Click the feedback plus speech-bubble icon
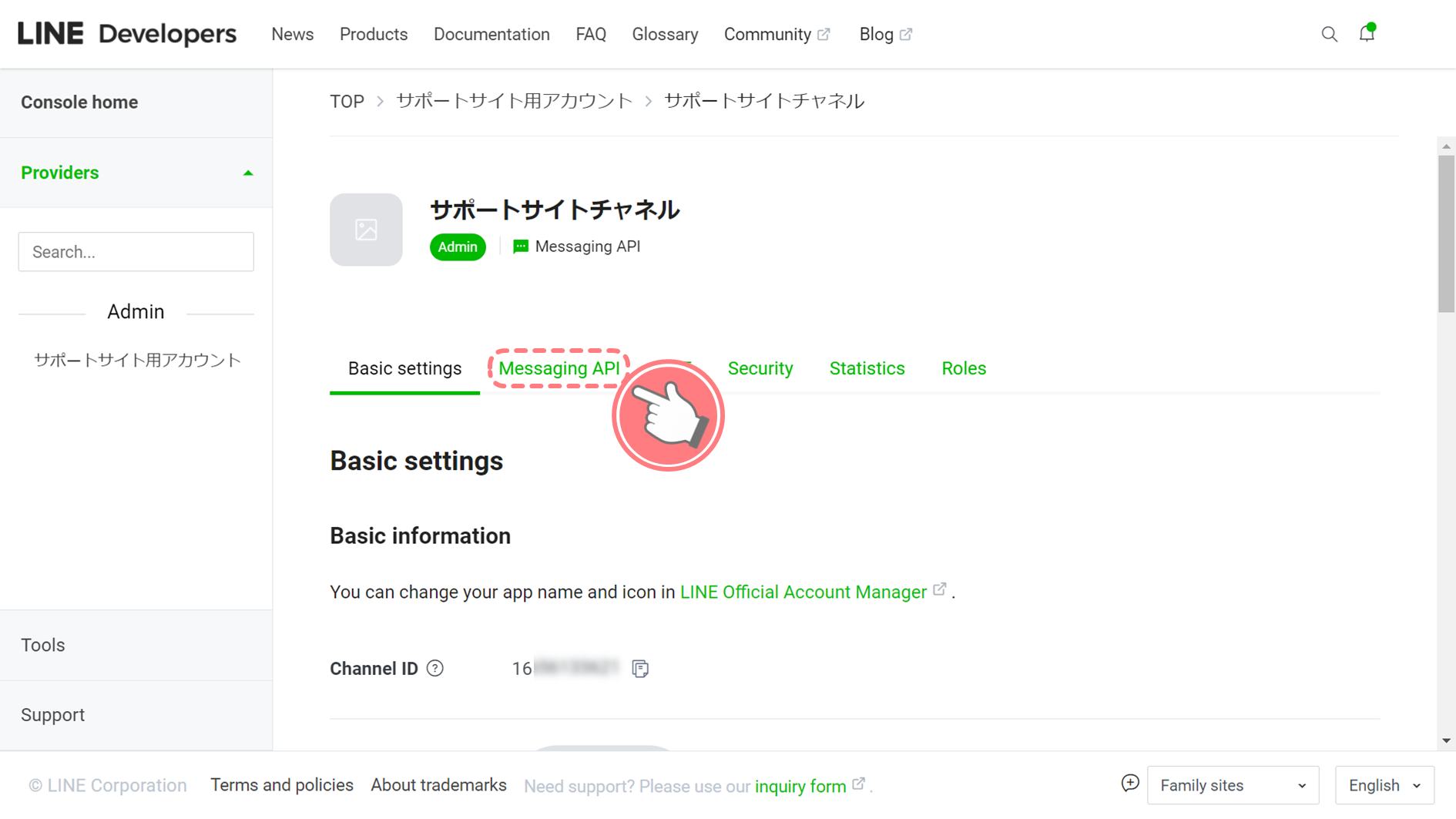The image size is (1456, 819). [x=1129, y=784]
